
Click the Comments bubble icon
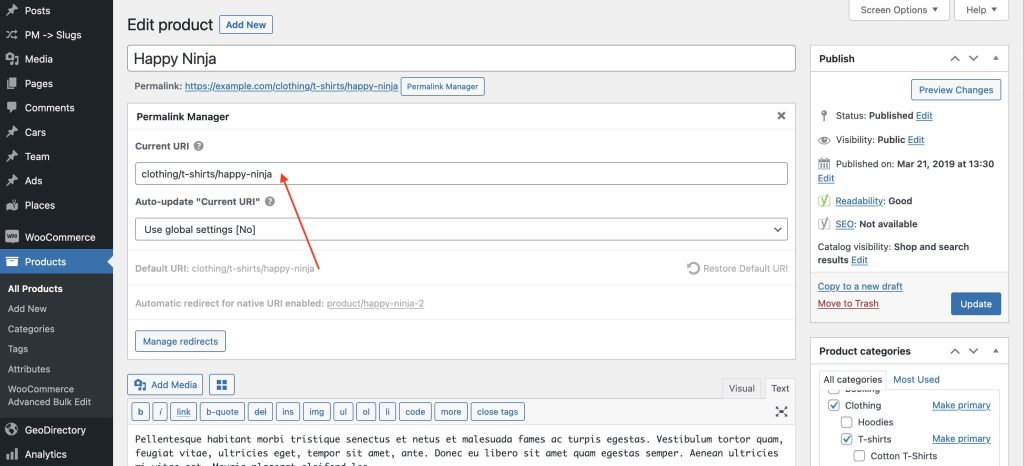[12, 108]
